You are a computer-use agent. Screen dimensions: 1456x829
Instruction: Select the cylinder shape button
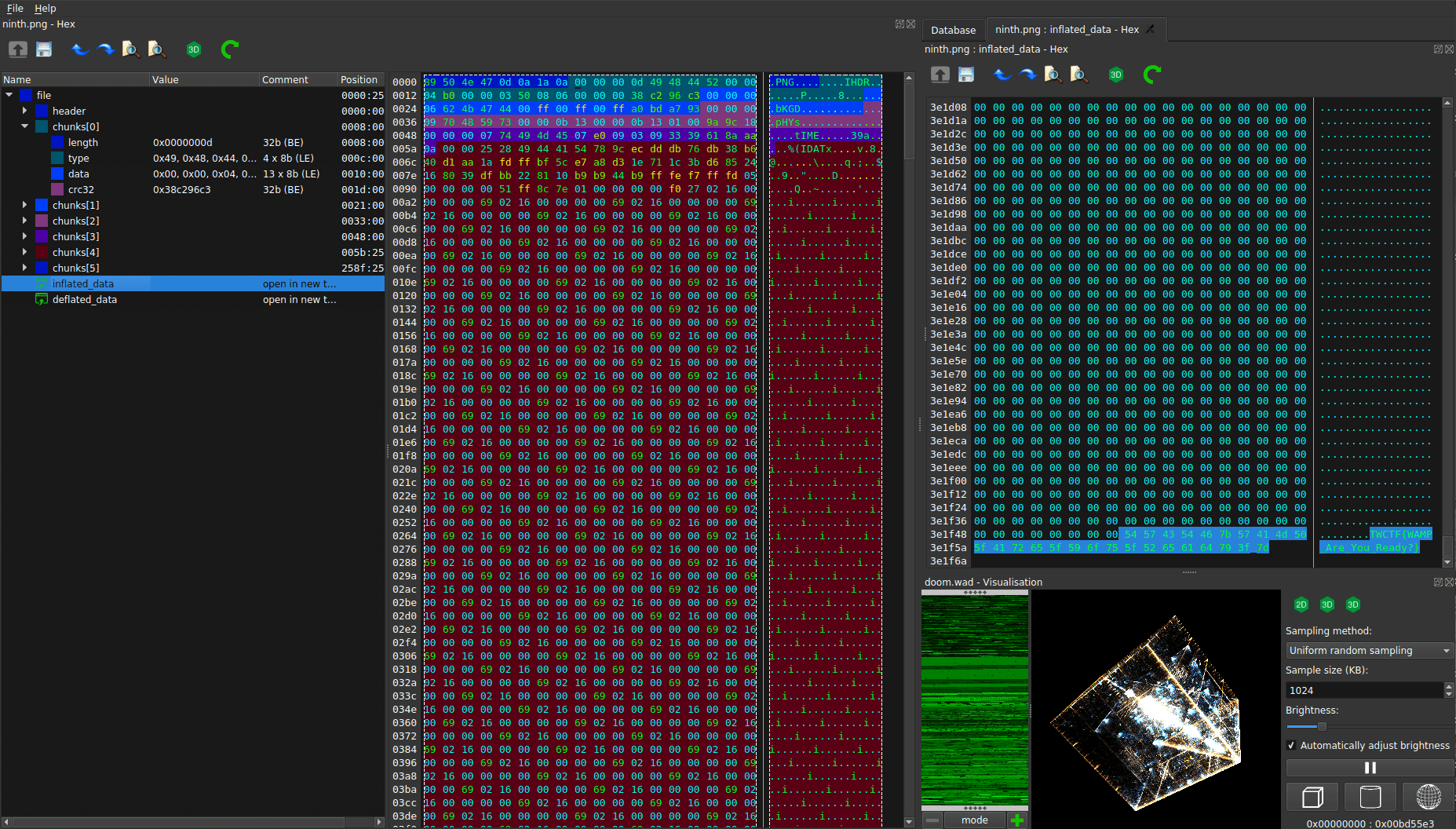(x=1370, y=797)
